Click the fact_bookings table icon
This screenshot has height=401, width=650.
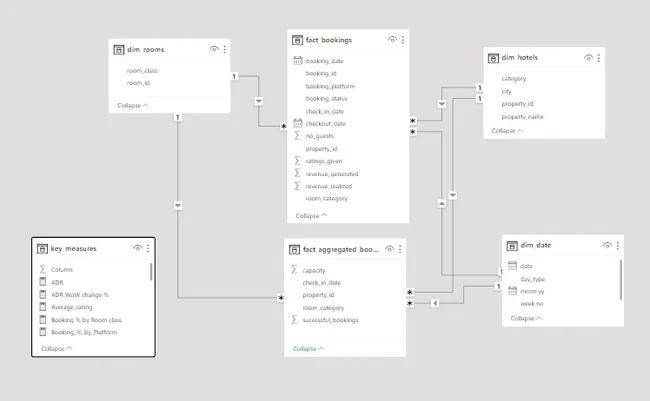[x=297, y=40]
